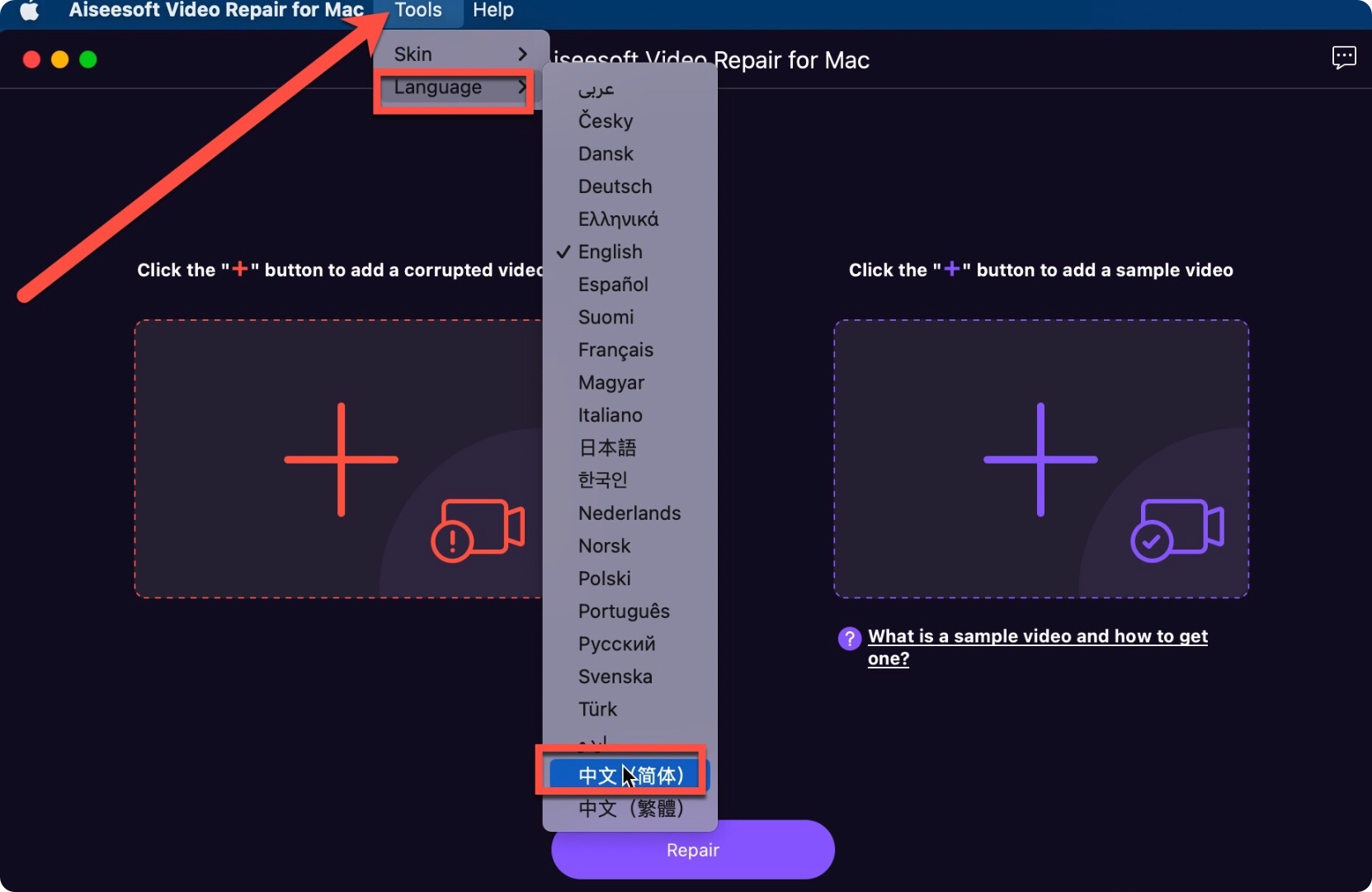Minimize the window with yellow button
This screenshot has height=892, width=1372.
pos(59,59)
